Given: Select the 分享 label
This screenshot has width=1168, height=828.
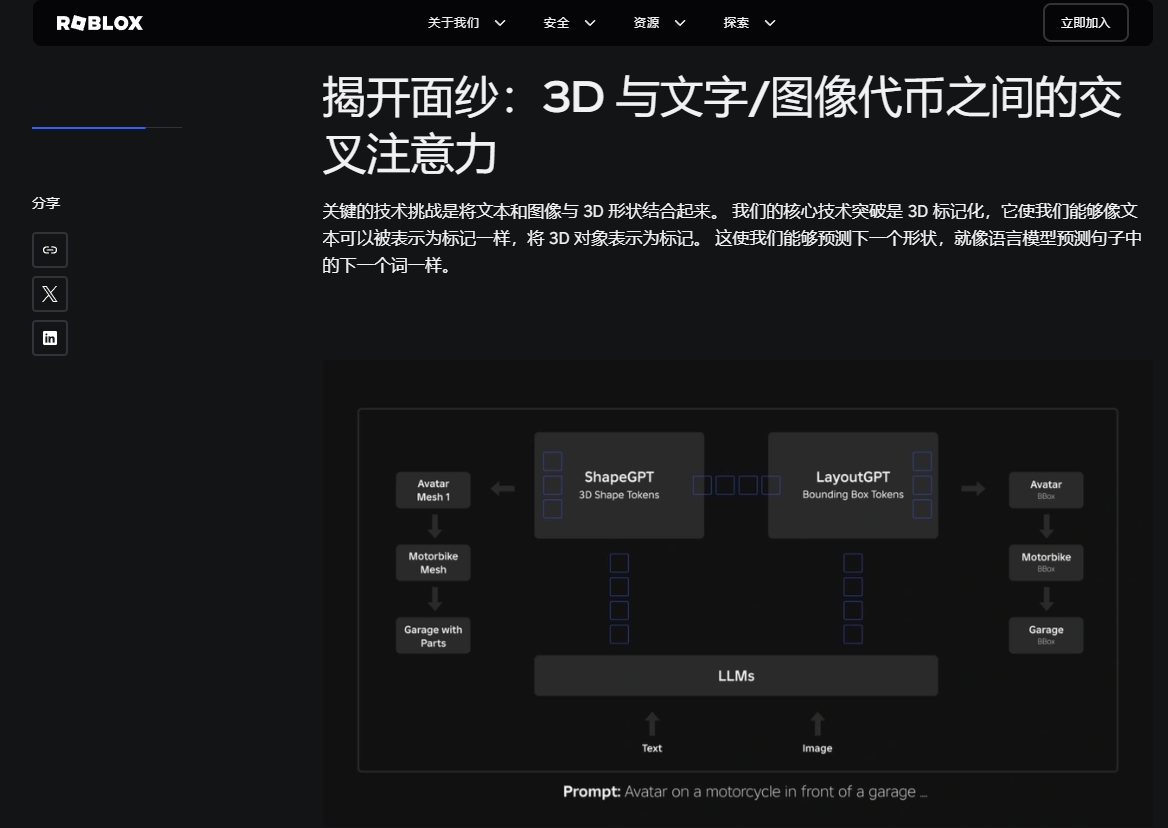Looking at the screenshot, I should pos(46,203).
